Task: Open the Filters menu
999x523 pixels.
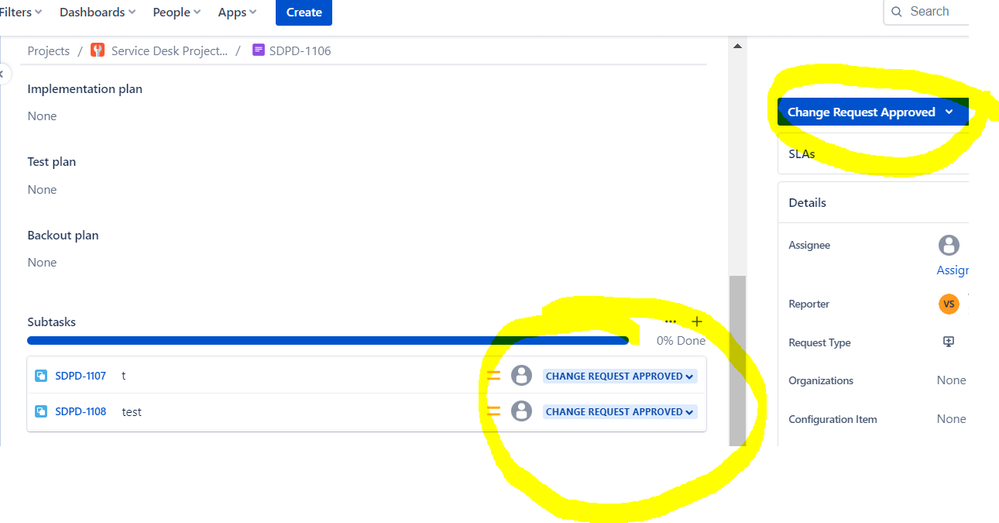Action: point(20,12)
